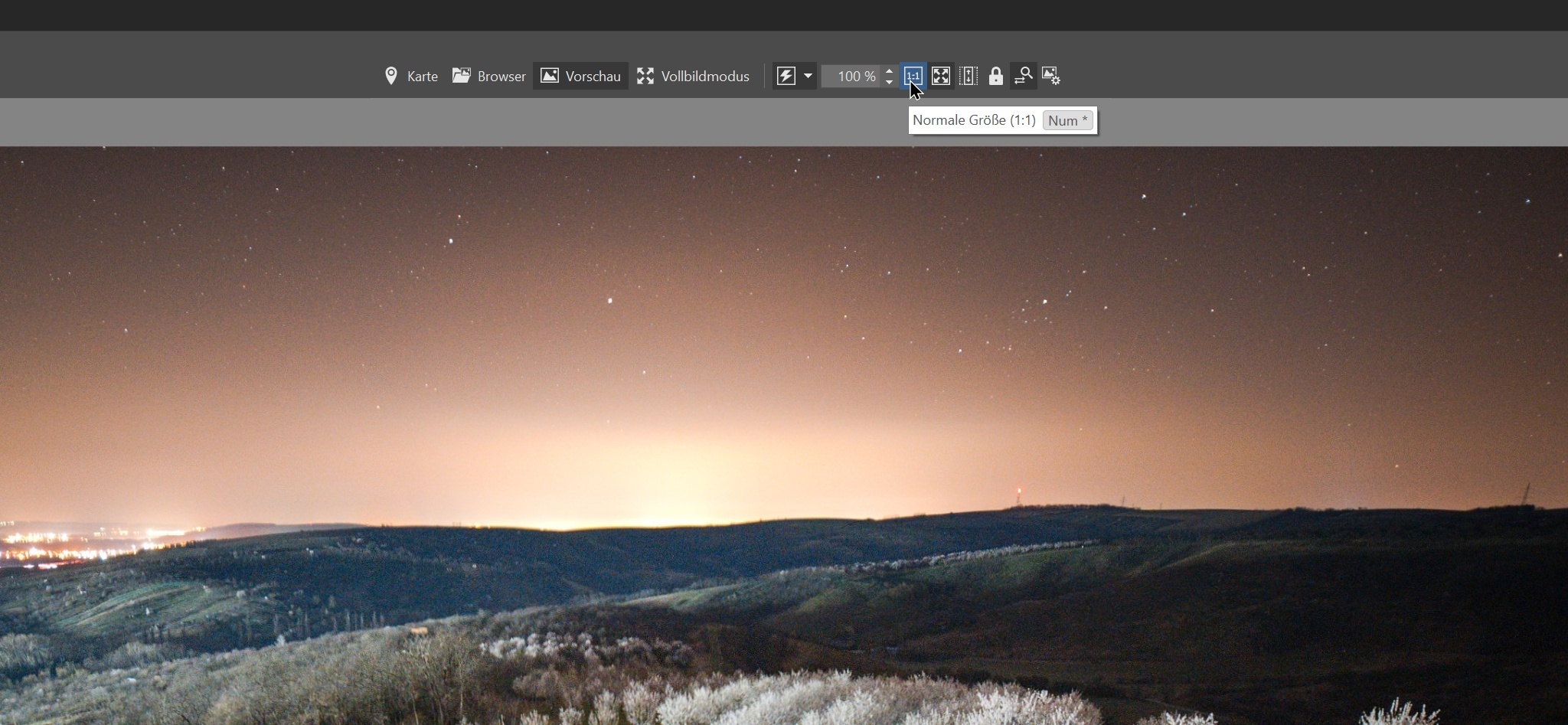Open the Karte map view
This screenshot has height=725, width=1568.
click(x=411, y=77)
